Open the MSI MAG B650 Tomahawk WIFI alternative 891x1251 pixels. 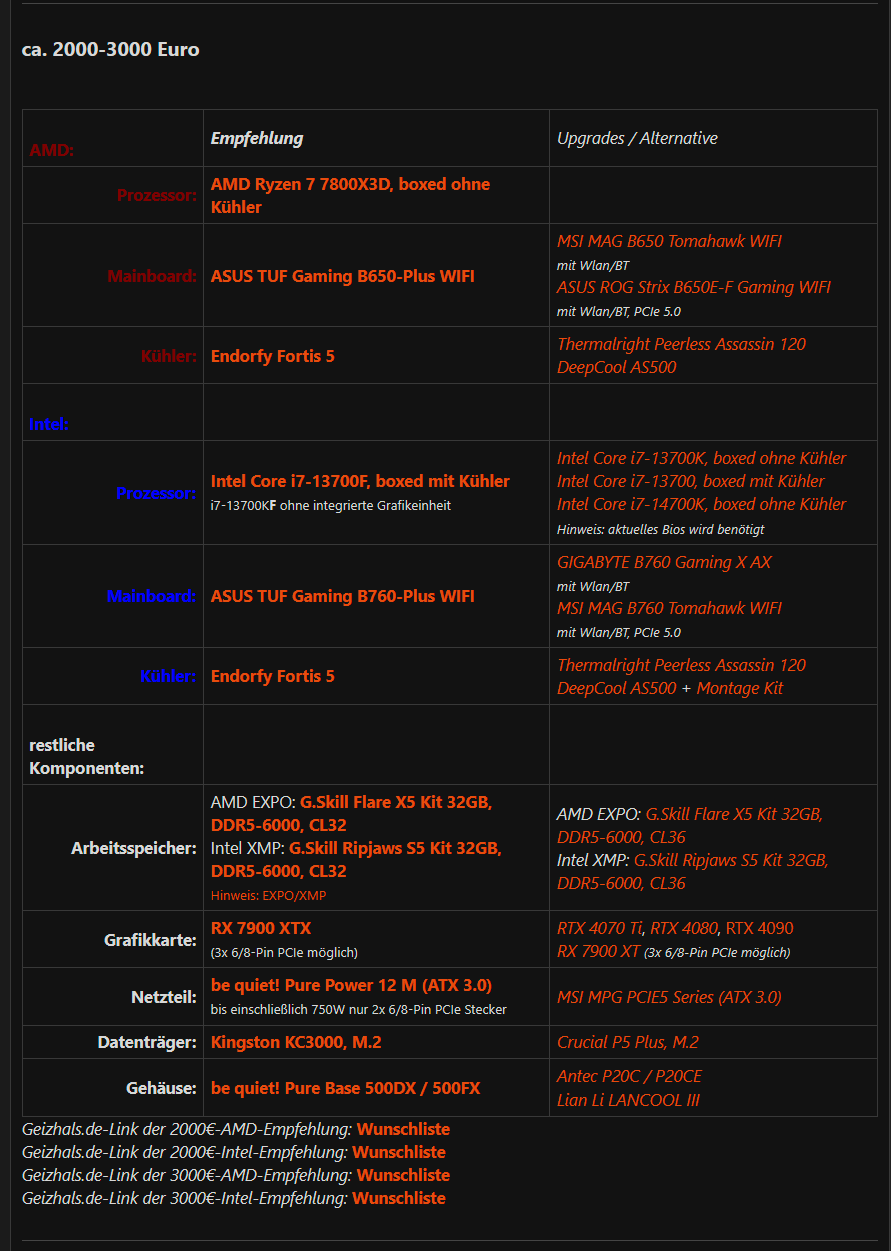[x=670, y=241]
